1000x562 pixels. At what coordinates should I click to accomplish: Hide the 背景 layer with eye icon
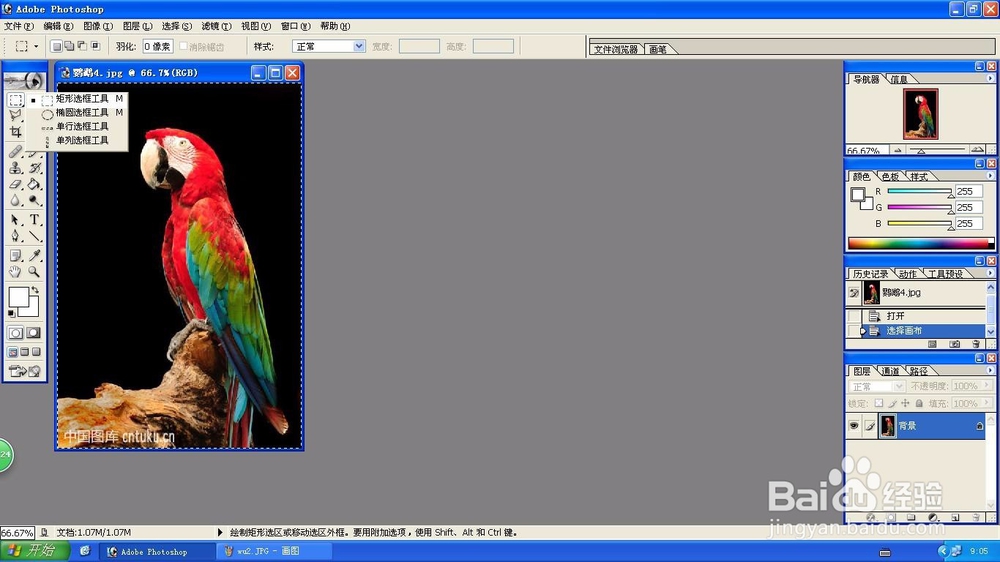(x=854, y=425)
